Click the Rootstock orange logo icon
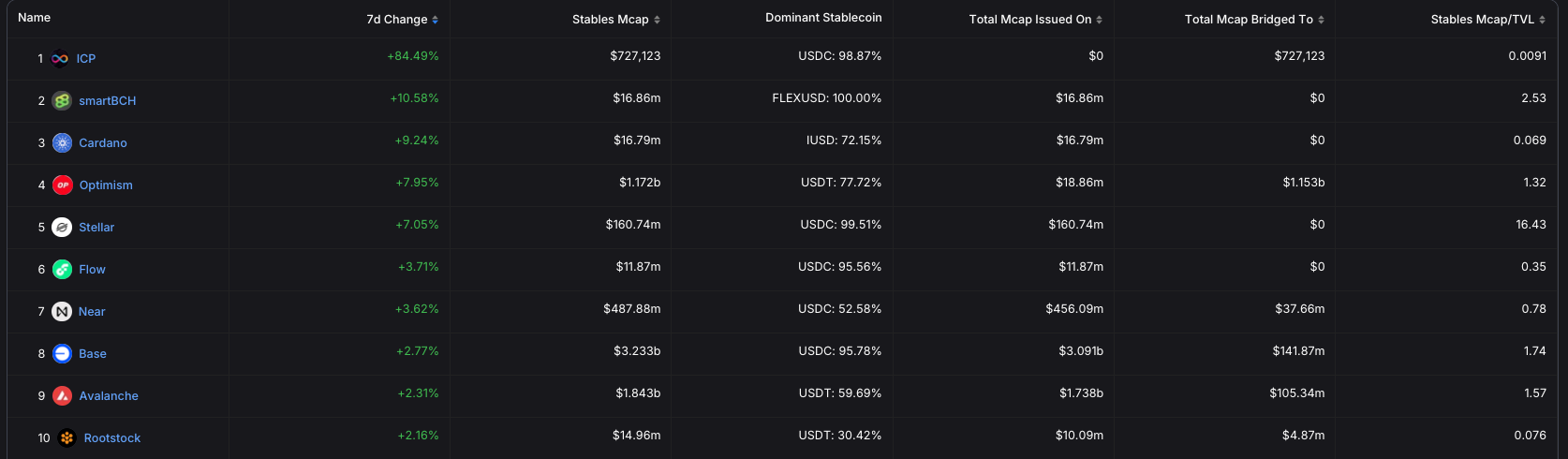Screen dimensions: 1568x459 pyautogui.click(x=67, y=437)
